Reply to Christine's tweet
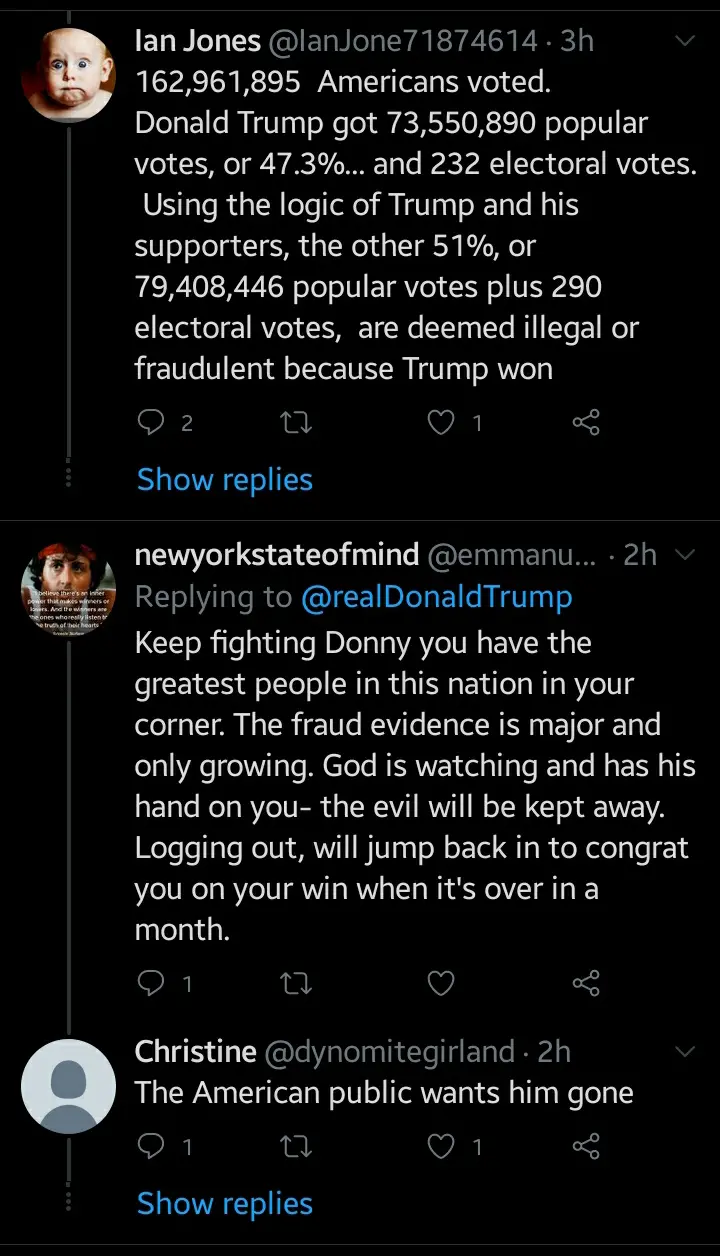The width and height of the screenshot is (720, 1256). pyautogui.click(x=150, y=1146)
